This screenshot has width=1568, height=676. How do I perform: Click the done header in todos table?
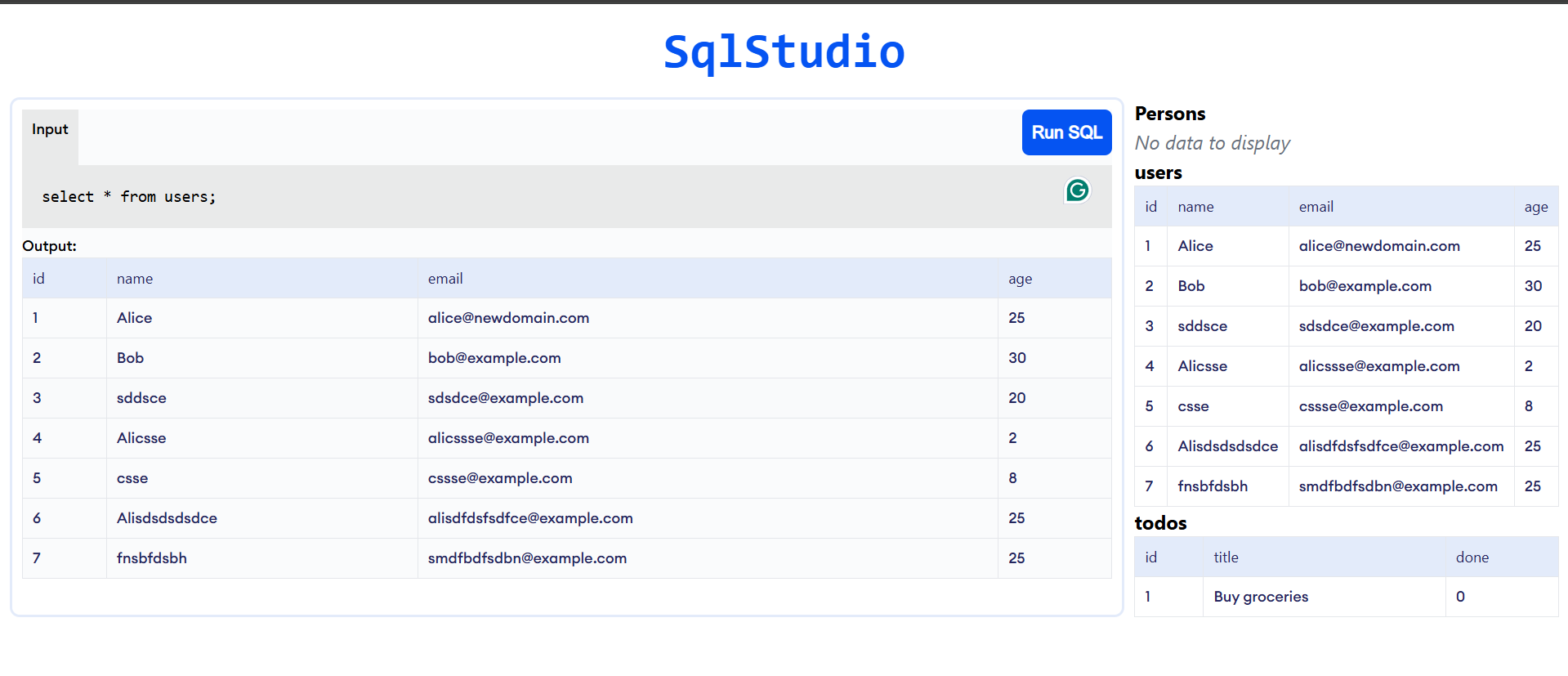click(x=1502, y=557)
